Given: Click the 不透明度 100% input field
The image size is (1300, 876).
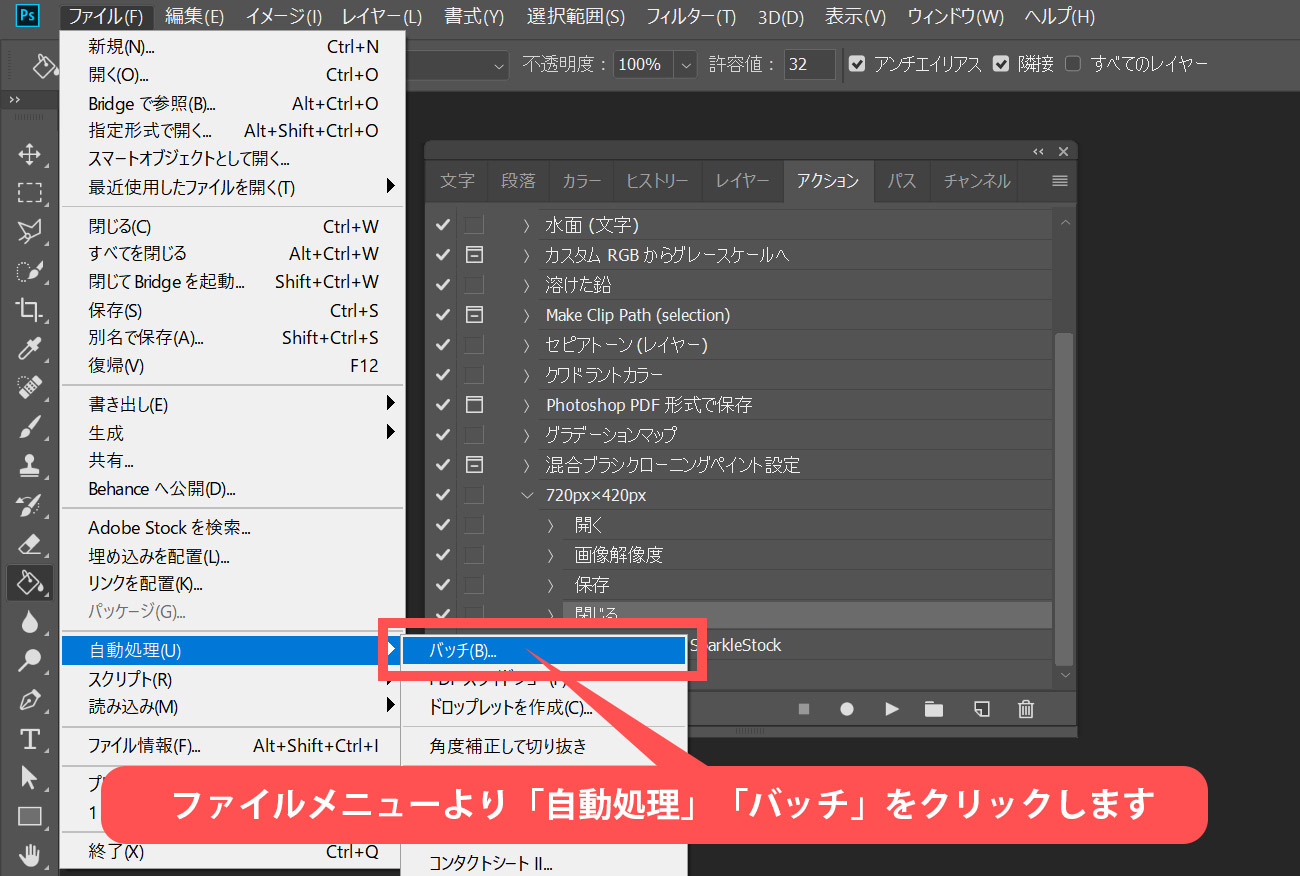Looking at the screenshot, I should 644,64.
